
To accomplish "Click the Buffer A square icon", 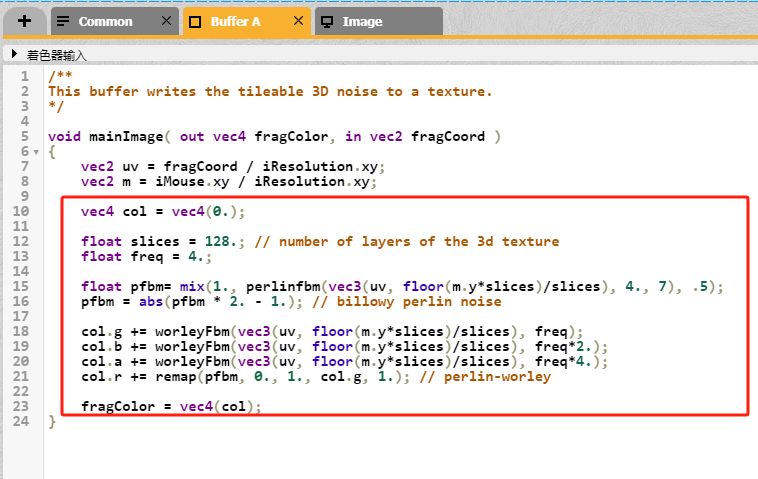I will click(195, 21).
